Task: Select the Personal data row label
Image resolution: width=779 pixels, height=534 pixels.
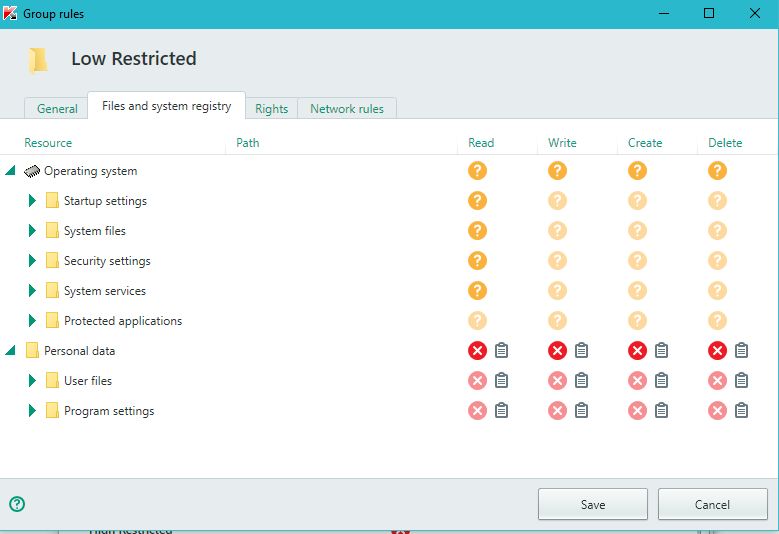Action: (79, 351)
